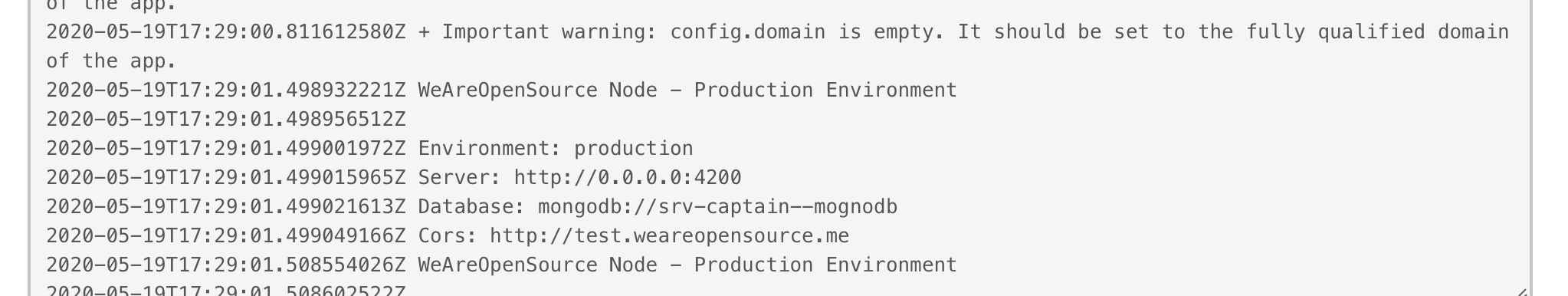Click timestamp 2020-05-19T17:29:01.499049166Z on Cors line

(226, 236)
